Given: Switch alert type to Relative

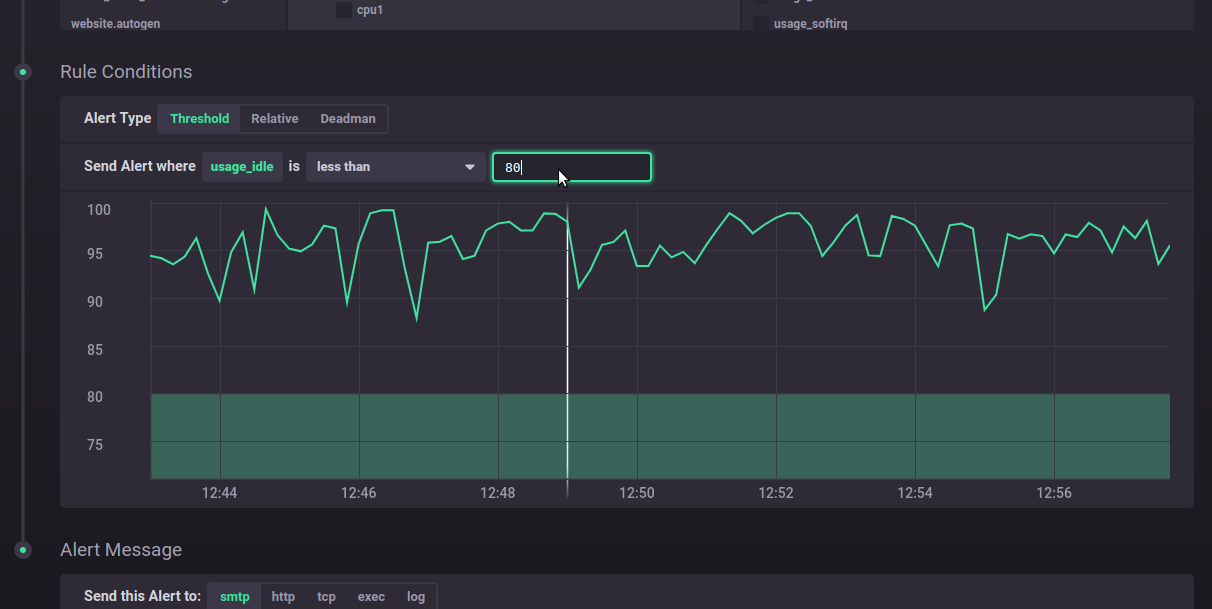Looking at the screenshot, I should coord(274,119).
